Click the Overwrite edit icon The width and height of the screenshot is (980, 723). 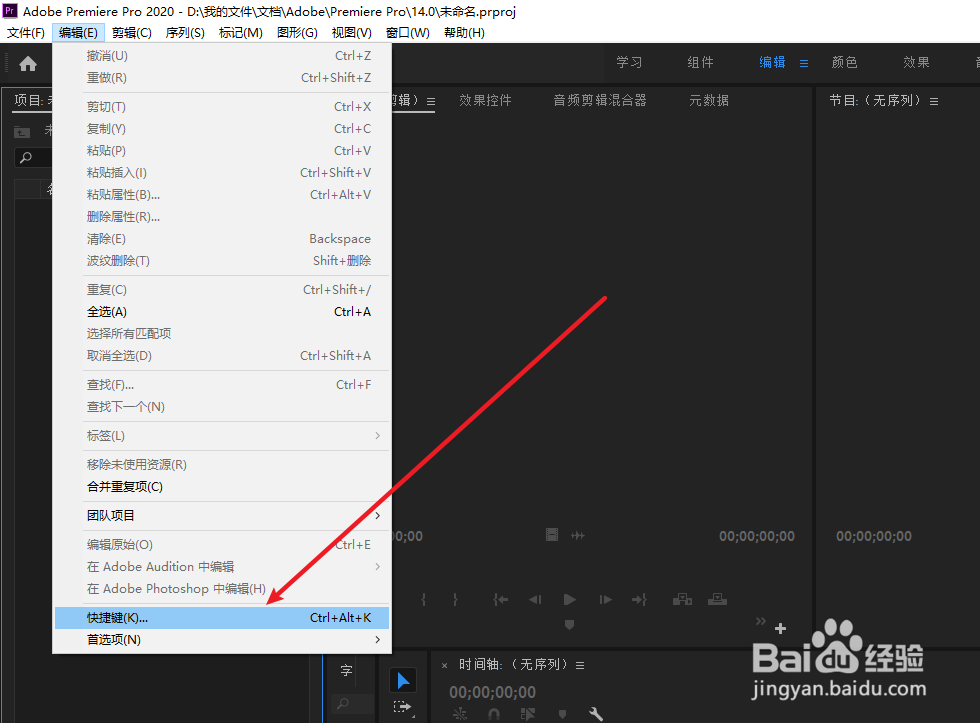pyautogui.click(x=717, y=600)
